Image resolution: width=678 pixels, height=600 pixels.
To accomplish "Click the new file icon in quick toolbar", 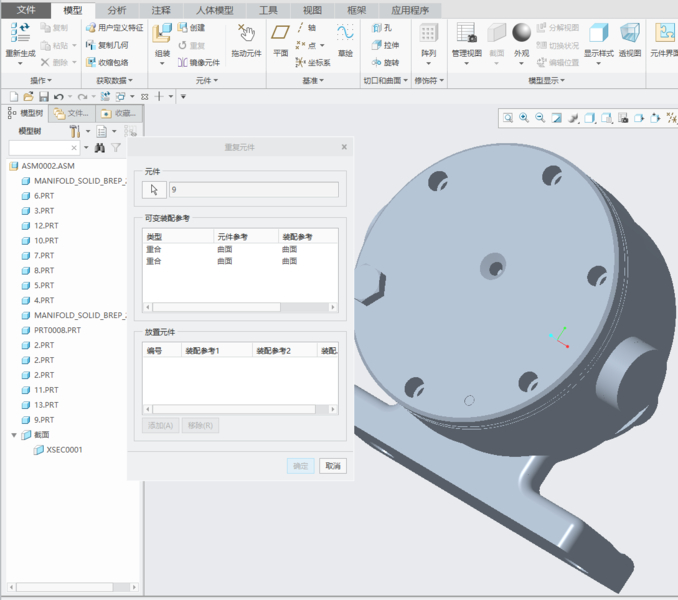I will click(x=14, y=96).
